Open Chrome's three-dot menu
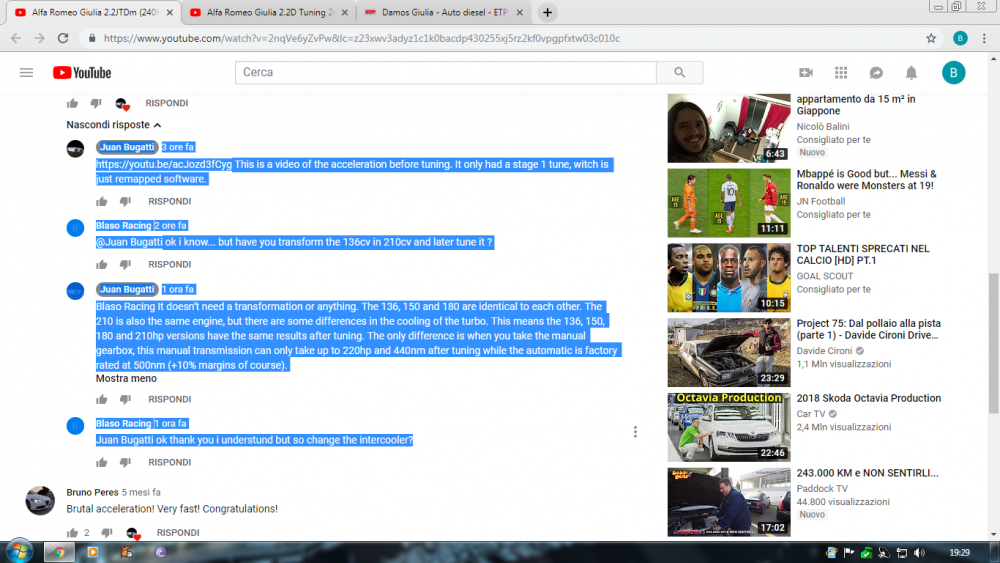This screenshot has width=1000, height=563. tap(984, 38)
